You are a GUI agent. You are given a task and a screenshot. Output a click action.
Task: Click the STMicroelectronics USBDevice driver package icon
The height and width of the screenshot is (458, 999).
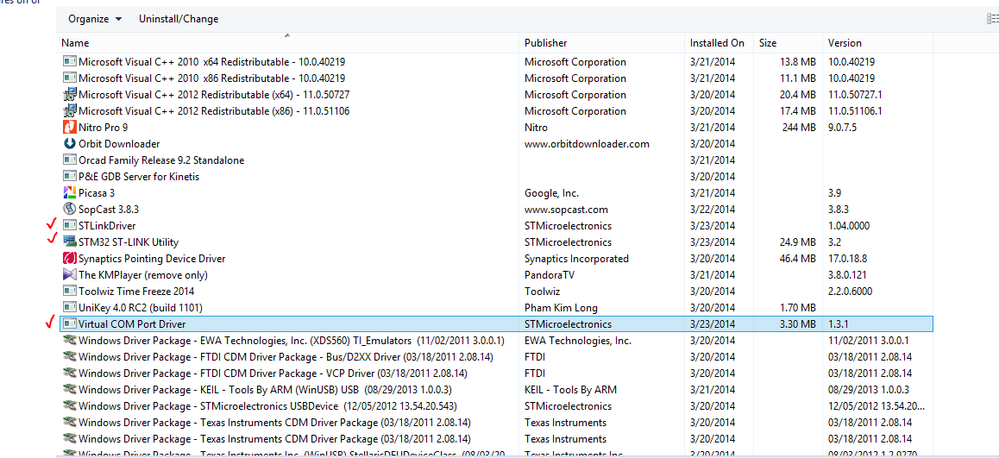pyautogui.click(x=69, y=406)
